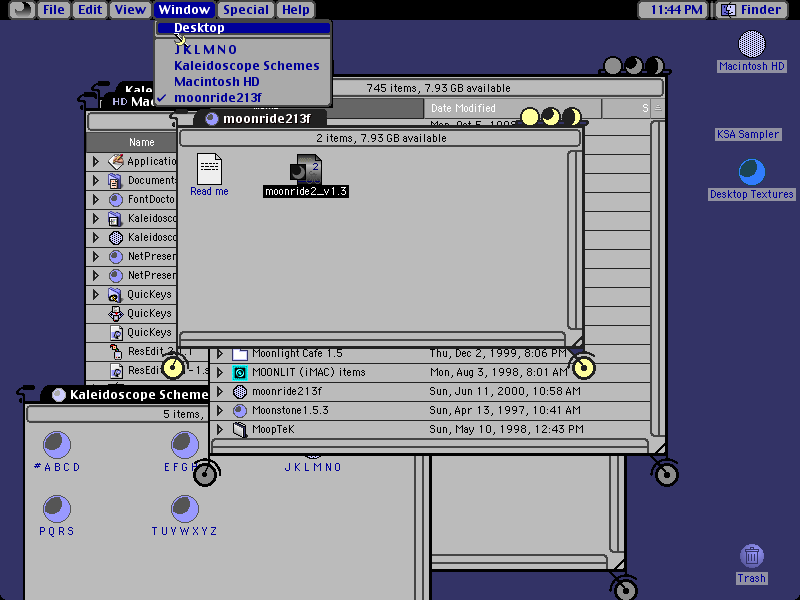Expand the Moonstone1.5.3 row
This screenshot has width=800, height=600.
tap(220, 410)
